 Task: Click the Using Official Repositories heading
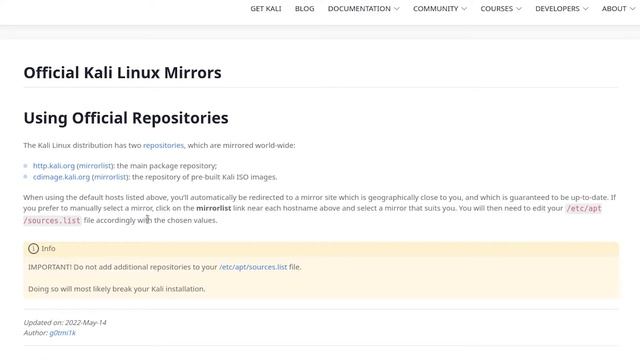pyautogui.click(x=126, y=118)
